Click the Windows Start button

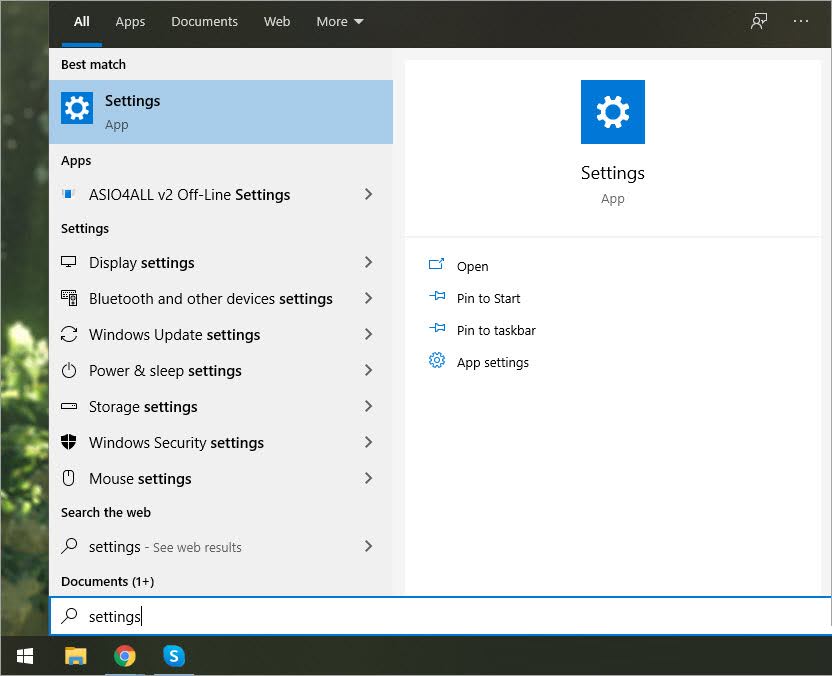[25, 656]
